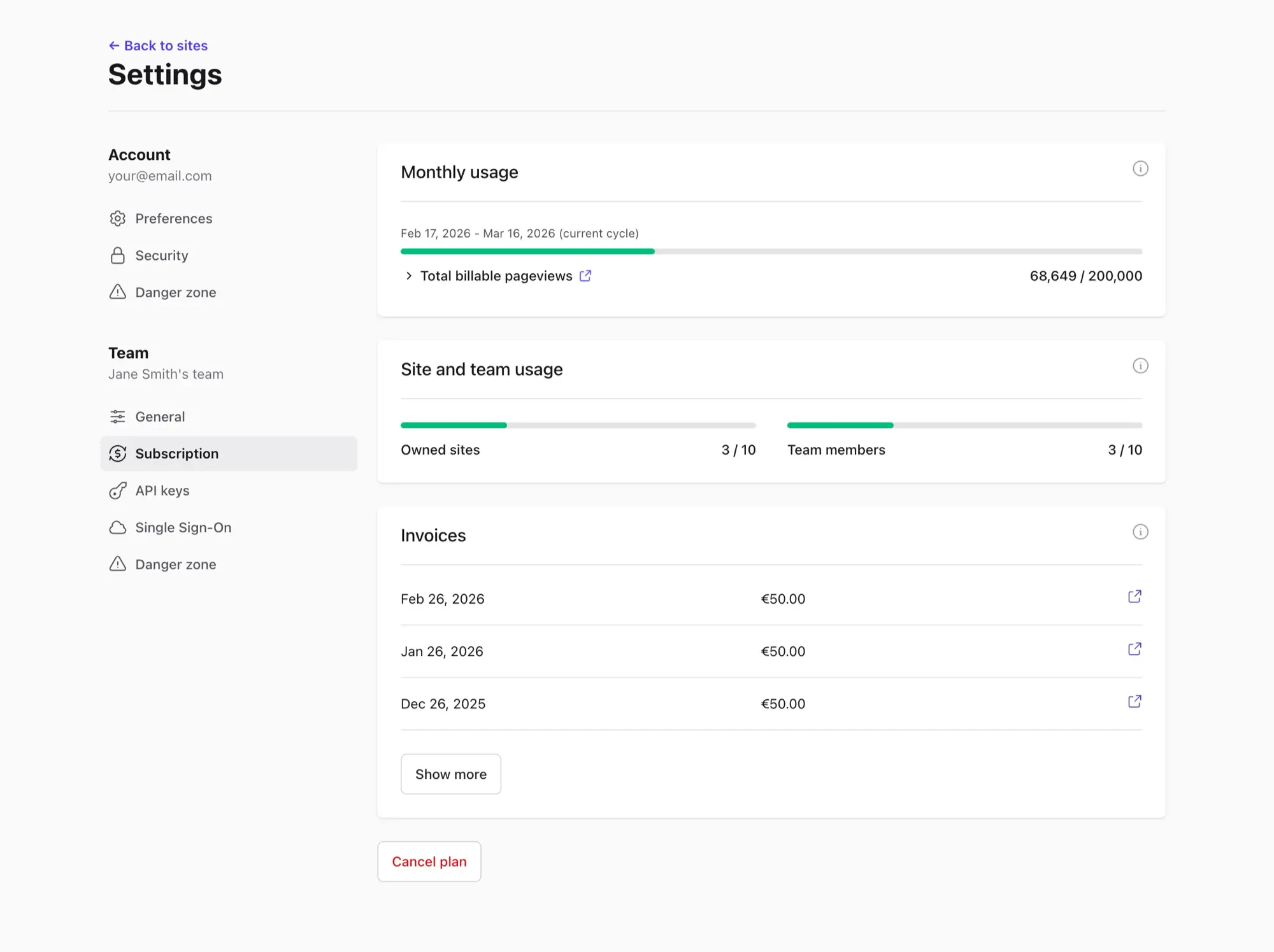Click the monthly pageviews progress bar
The height and width of the screenshot is (952, 1274).
click(771, 252)
